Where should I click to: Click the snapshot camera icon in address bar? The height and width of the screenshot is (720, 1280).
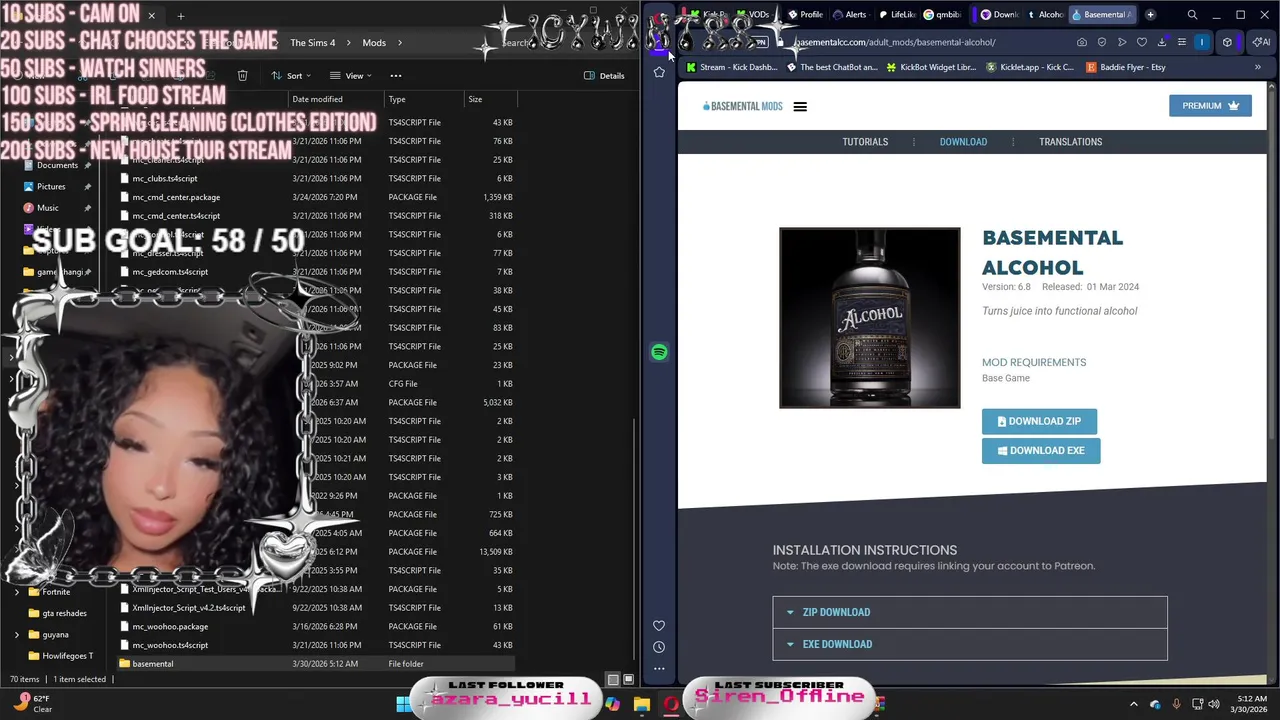pyautogui.click(x=1082, y=42)
